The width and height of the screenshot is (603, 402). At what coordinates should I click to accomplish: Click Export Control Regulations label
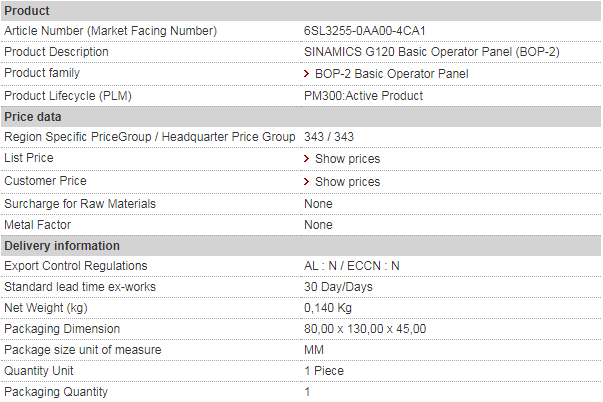[x=75, y=266]
